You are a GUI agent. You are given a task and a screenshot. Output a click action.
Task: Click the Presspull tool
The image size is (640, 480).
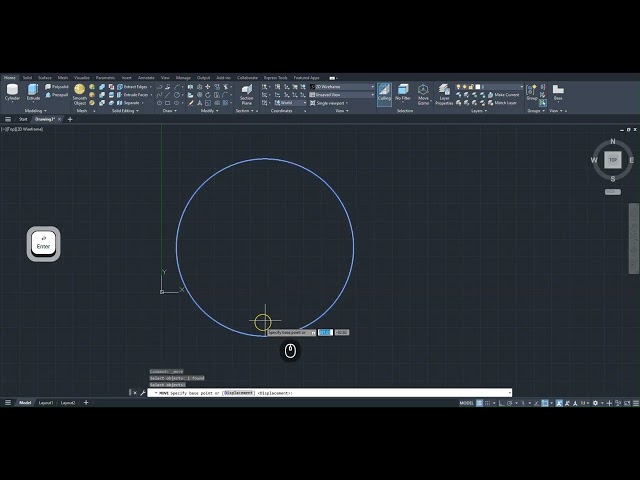57,95
